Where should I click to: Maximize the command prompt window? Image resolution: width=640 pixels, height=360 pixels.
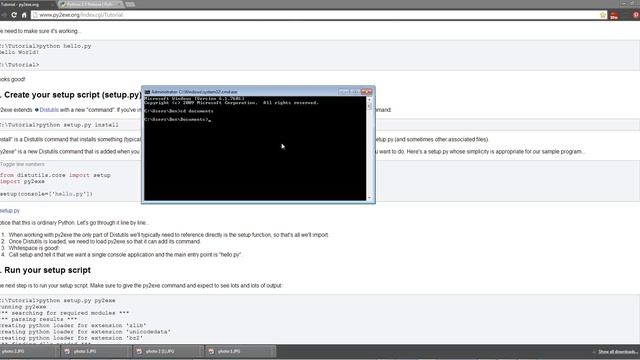355,91
